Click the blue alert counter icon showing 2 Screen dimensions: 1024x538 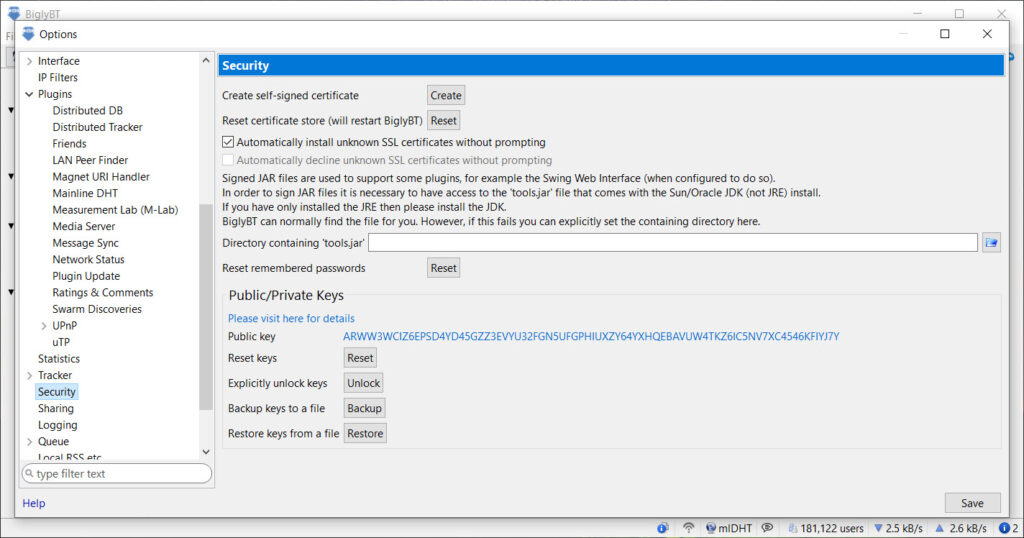tap(1009, 528)
